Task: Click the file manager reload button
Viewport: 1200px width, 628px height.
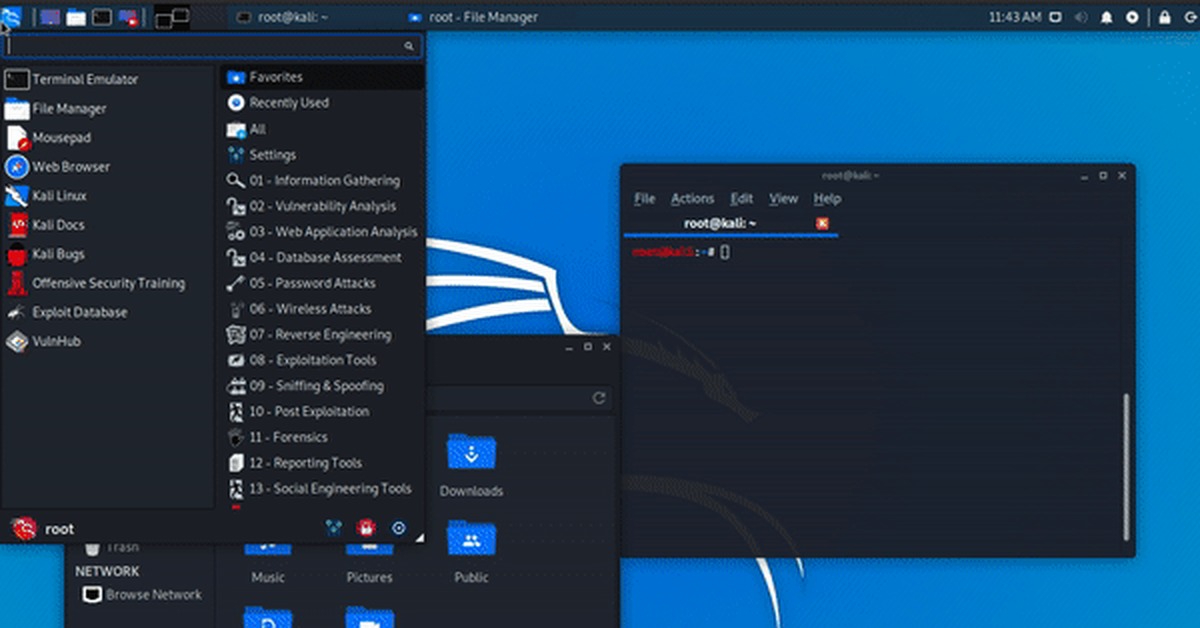Action: click(599, 398)
